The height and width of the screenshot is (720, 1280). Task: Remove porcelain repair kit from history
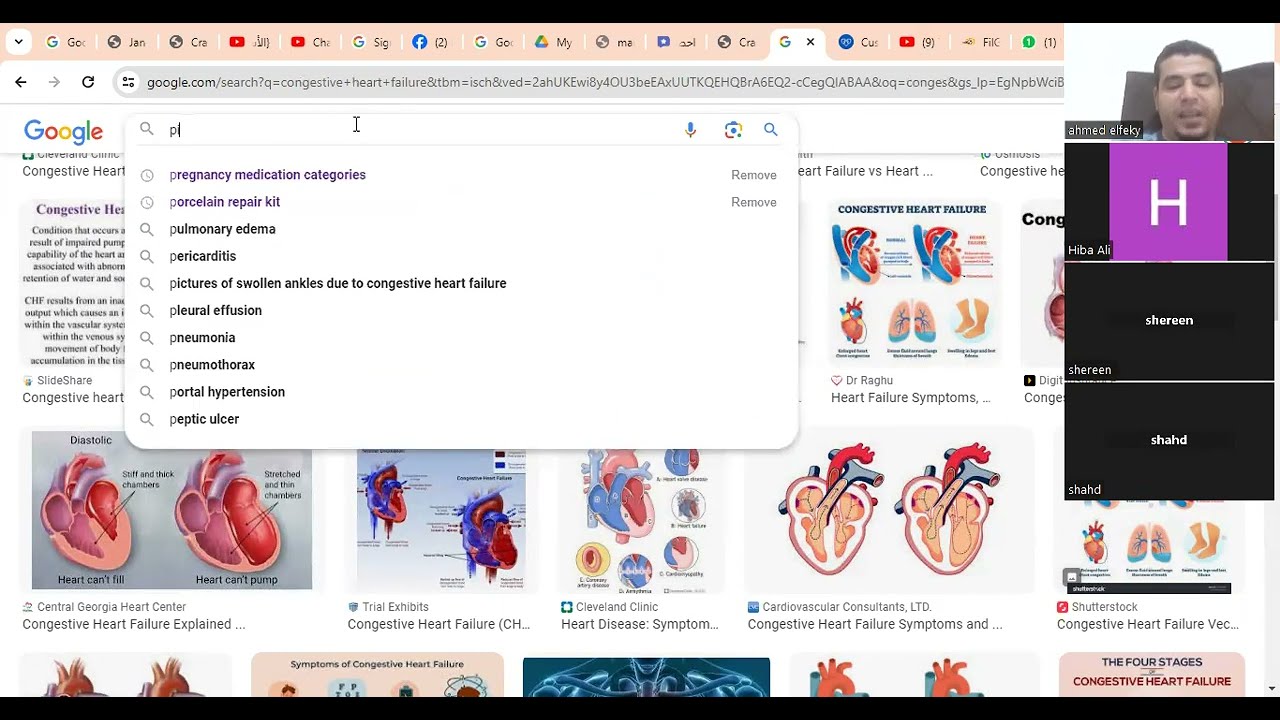click(x=753, y=202)
